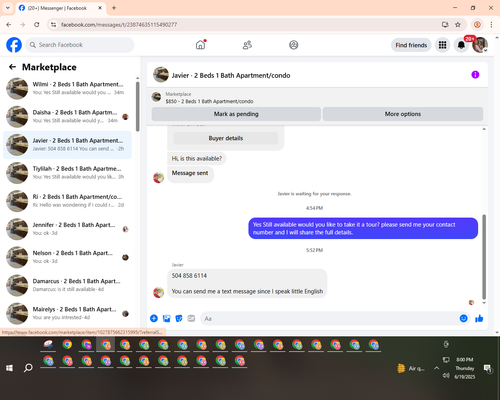Open Windows taskbar search
The image size is (500, 400).
tap(28, 368)
